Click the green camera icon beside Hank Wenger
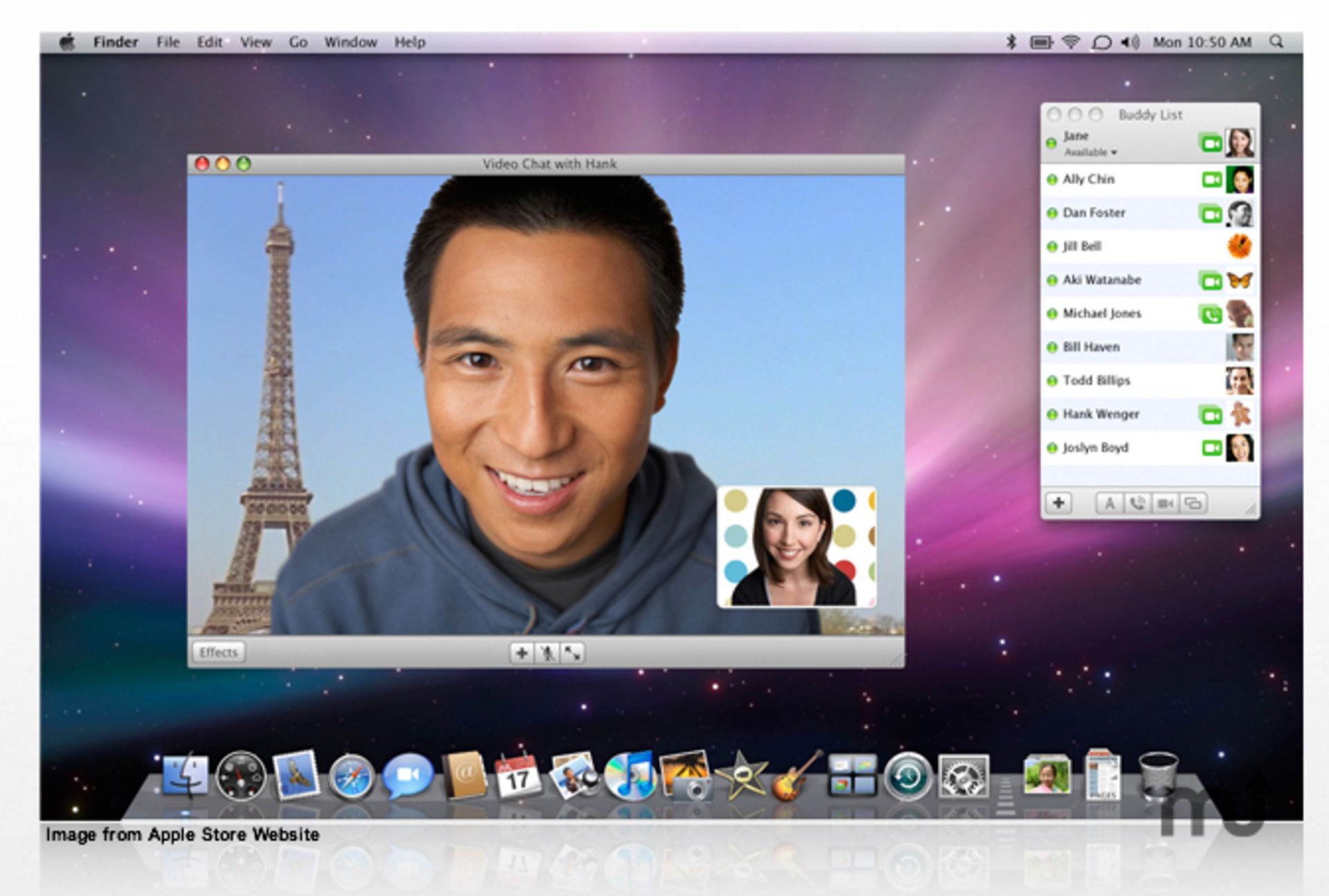Image resolution: width=1329 pixels, height=896 pixels. click(x=1209, y=413)
